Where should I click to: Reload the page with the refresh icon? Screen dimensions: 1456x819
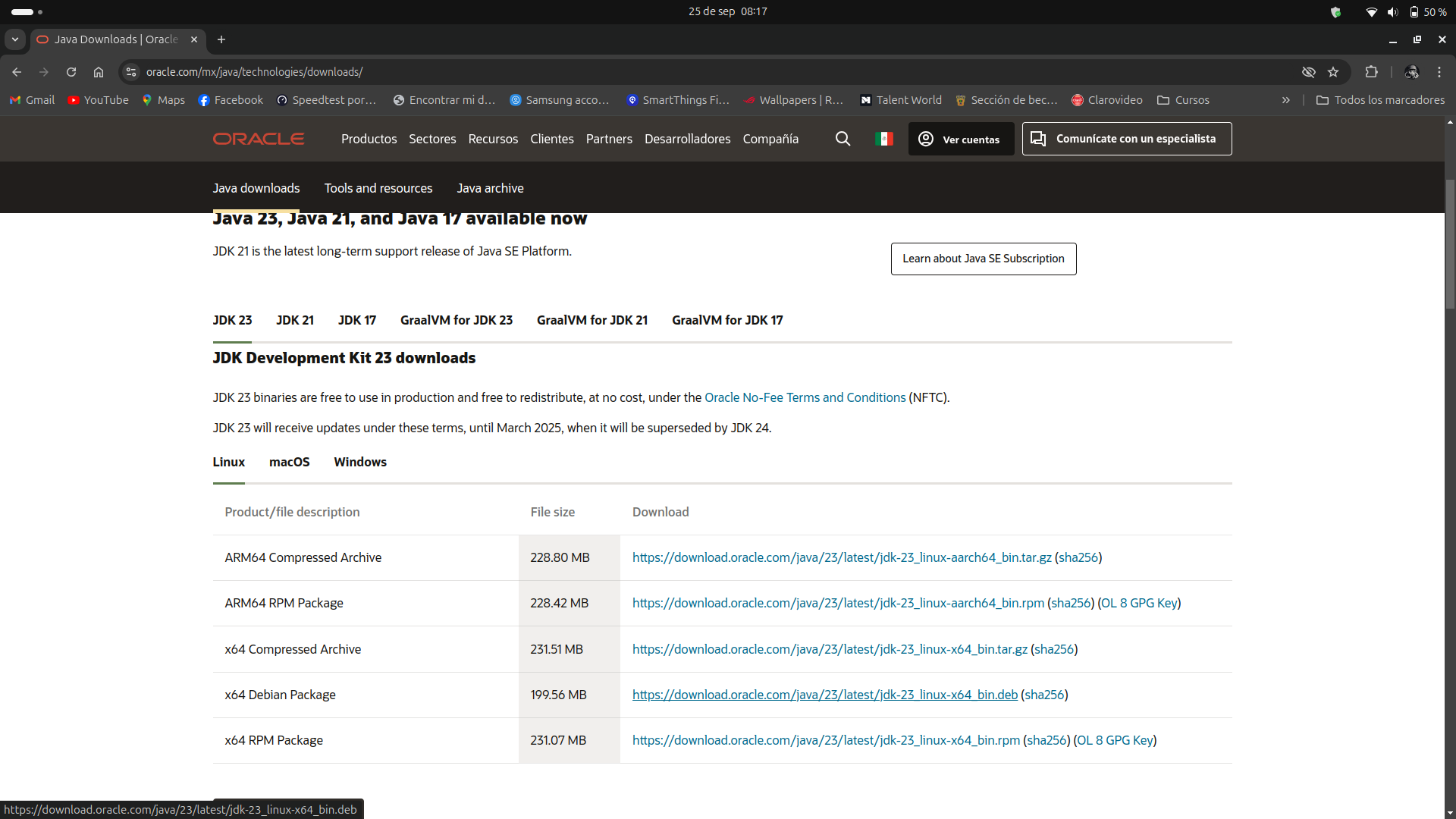point(71,72)
